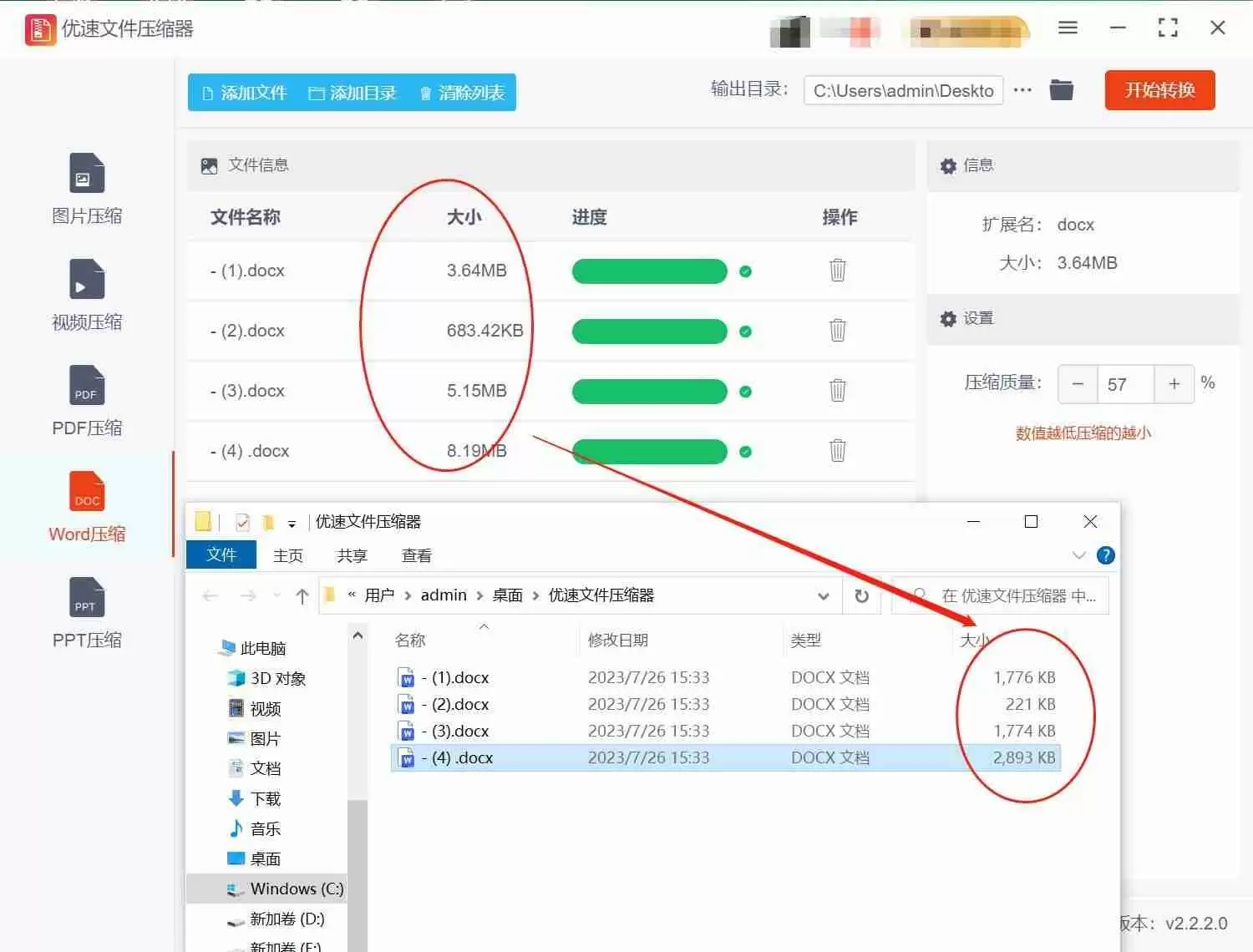
Task: Remove -(4).docx using the trash icon
Action: point(837,450)
